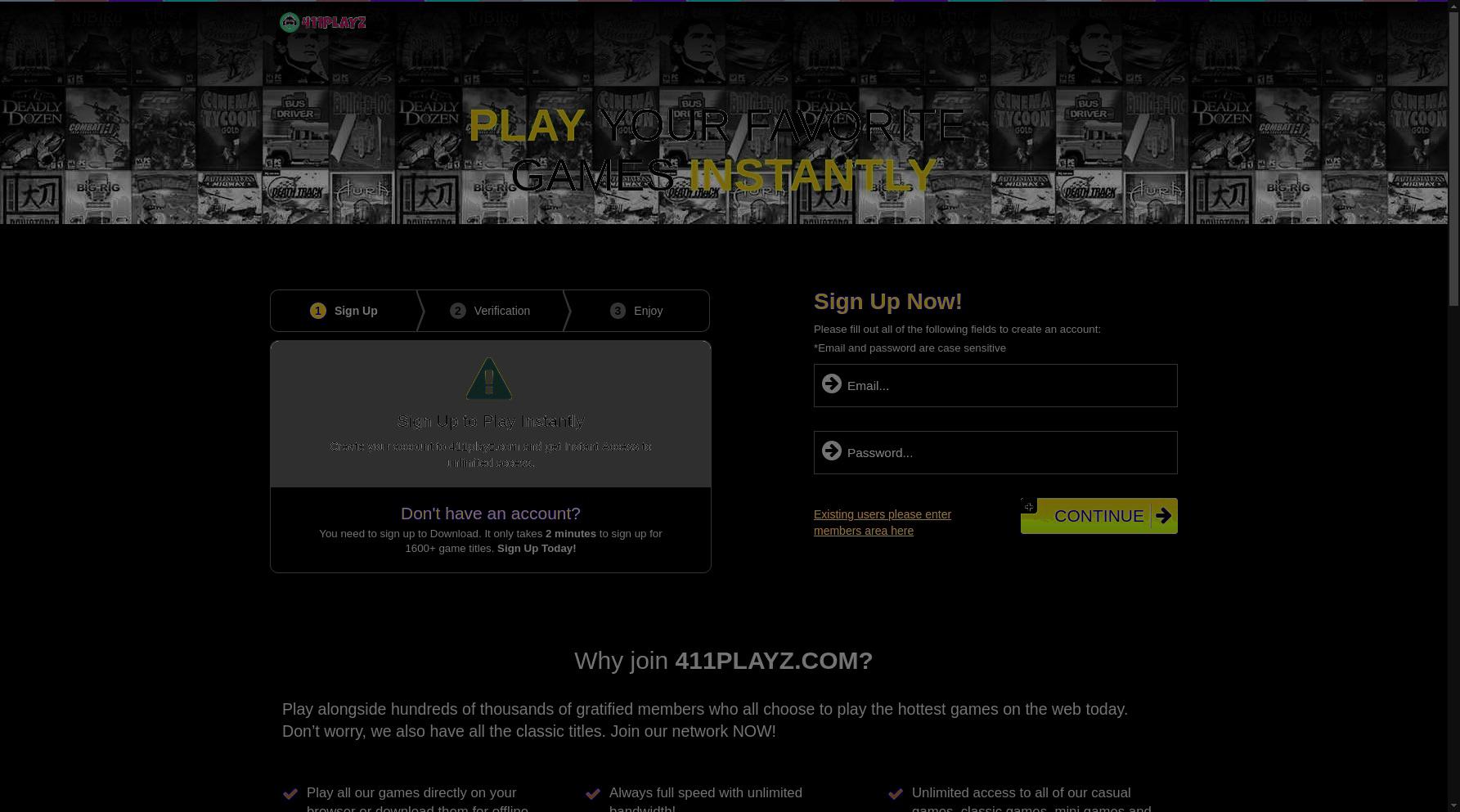
Task: Click the arrow icon in Email field
Action: 832,384
